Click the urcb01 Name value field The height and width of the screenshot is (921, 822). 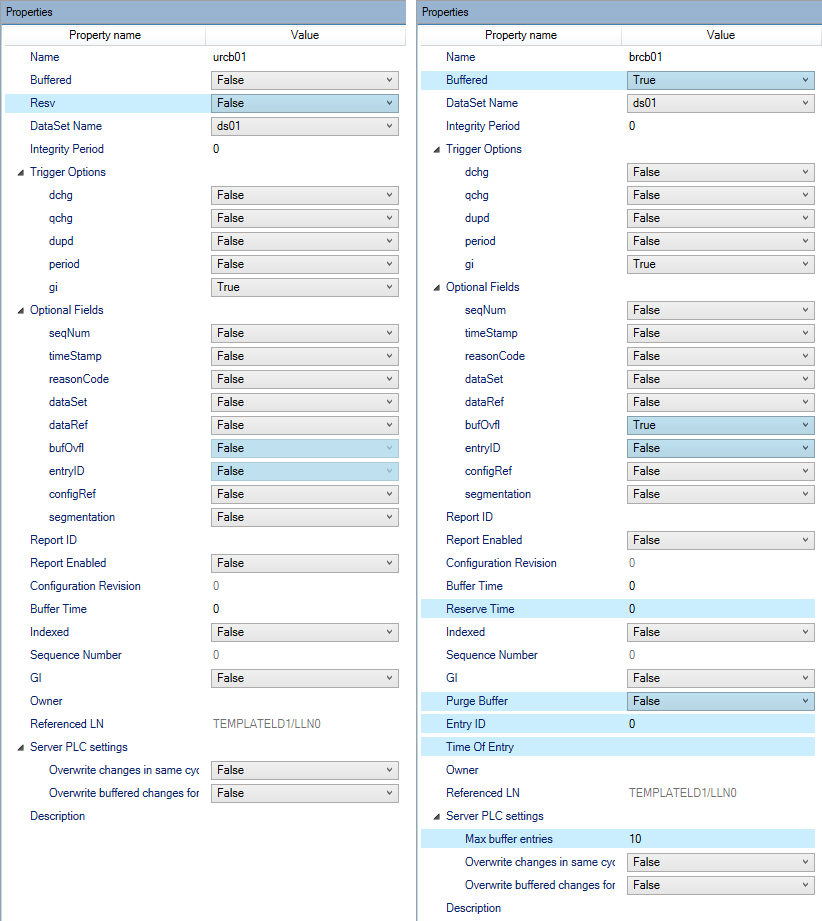click(304, 57)
